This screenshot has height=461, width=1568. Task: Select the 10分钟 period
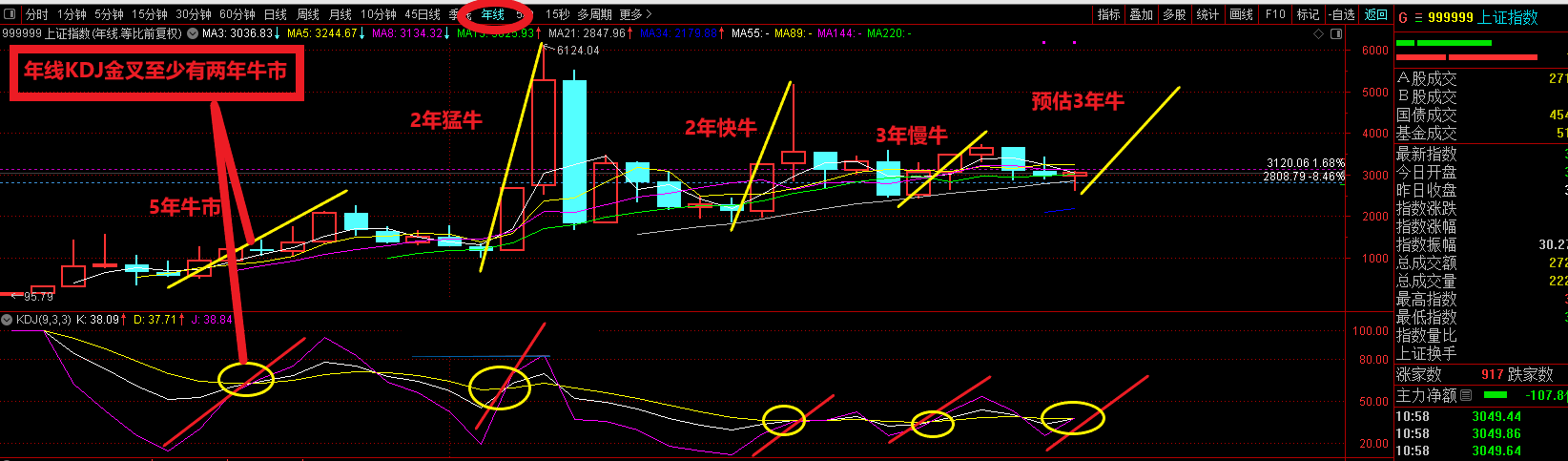[x=378, y=14]
